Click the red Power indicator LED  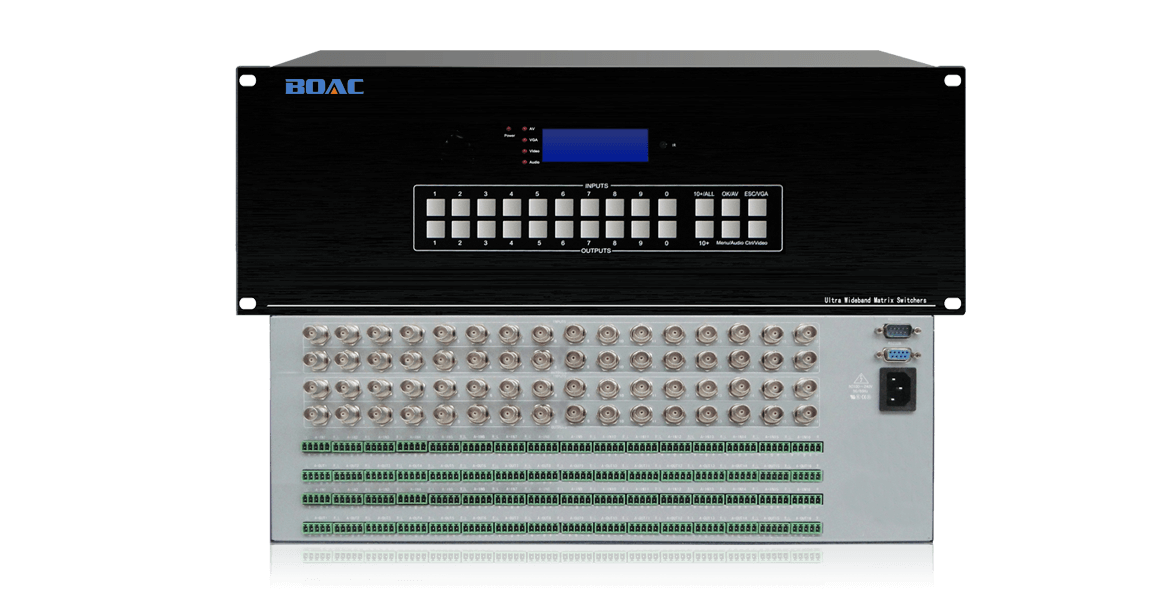509,129
